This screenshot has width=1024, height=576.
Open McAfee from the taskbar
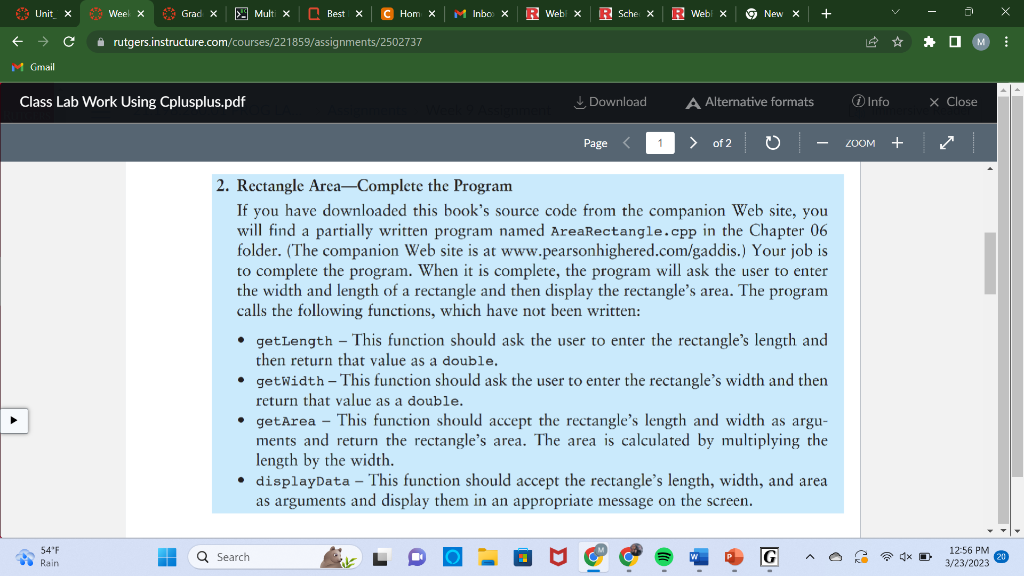click(558, 557)
